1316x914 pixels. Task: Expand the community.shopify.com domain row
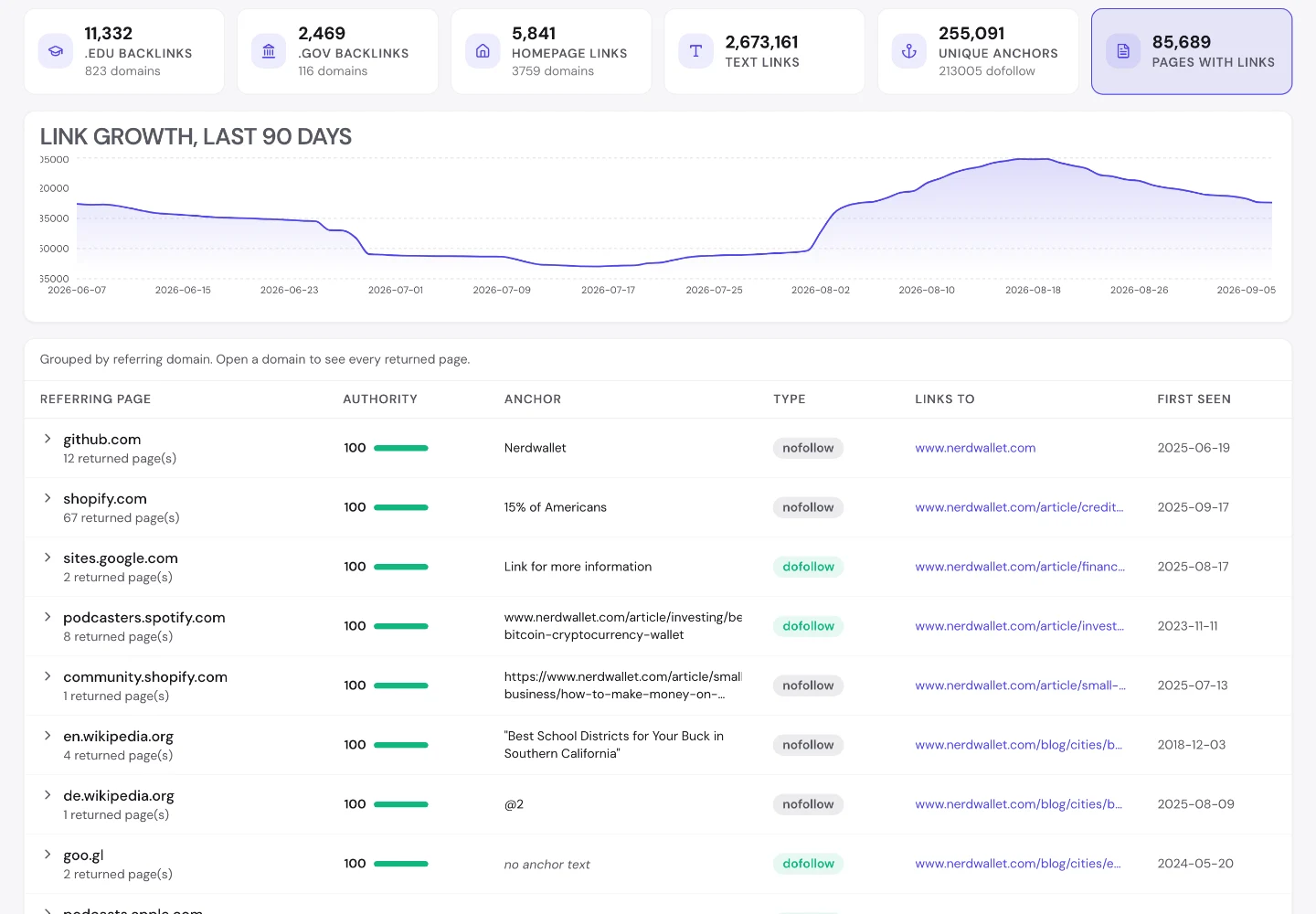(x=48, y=676)
